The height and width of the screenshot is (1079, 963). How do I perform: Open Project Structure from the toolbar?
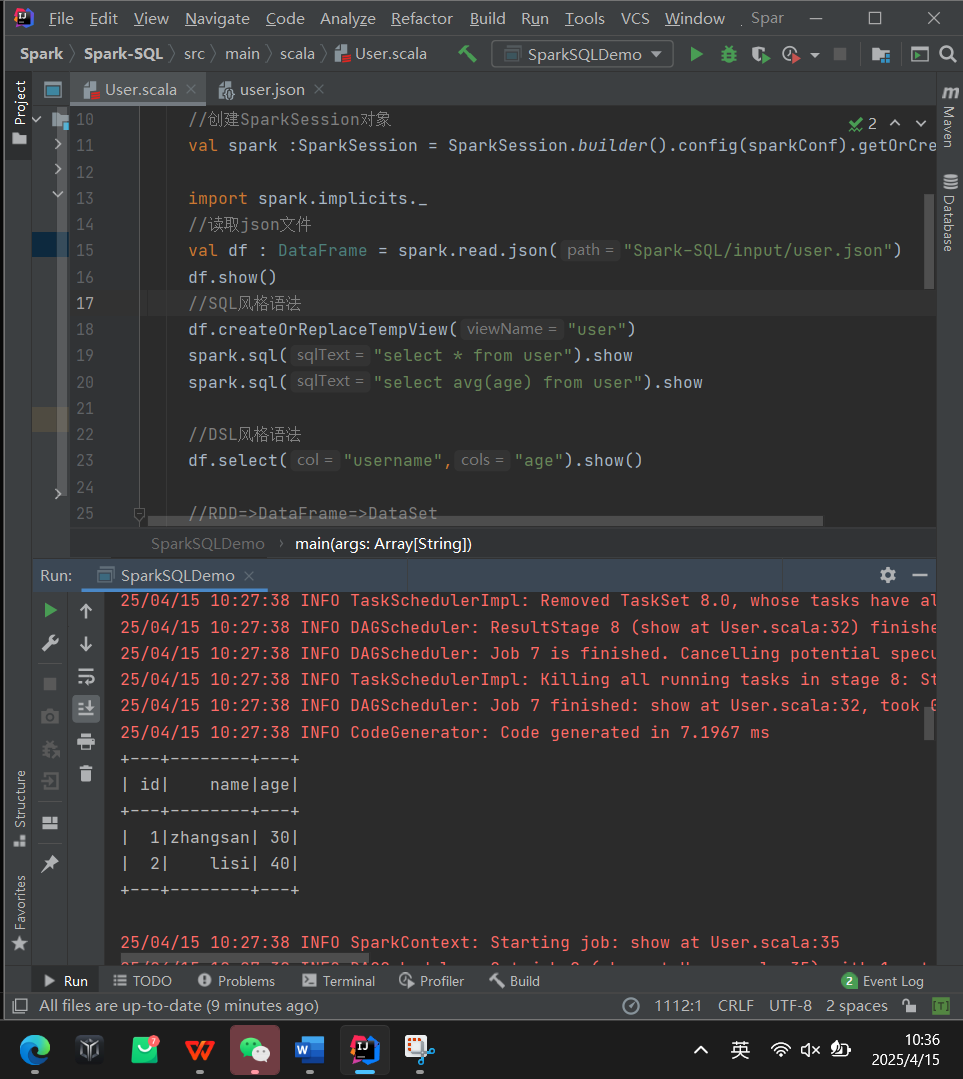880,54
